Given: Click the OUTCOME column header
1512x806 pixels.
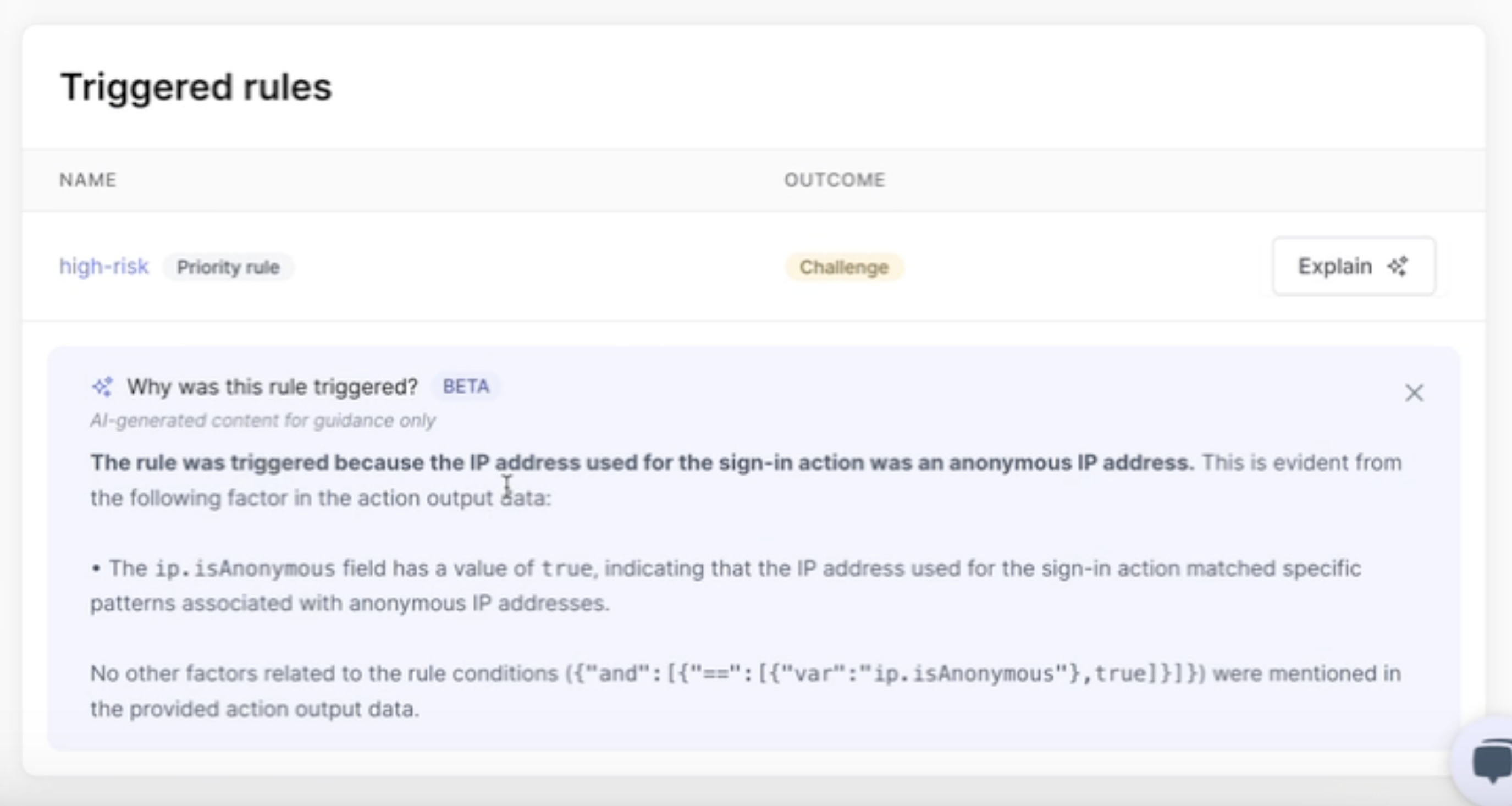Looking at the screenshot, I should pyautogui.click(x=835, y=180).
